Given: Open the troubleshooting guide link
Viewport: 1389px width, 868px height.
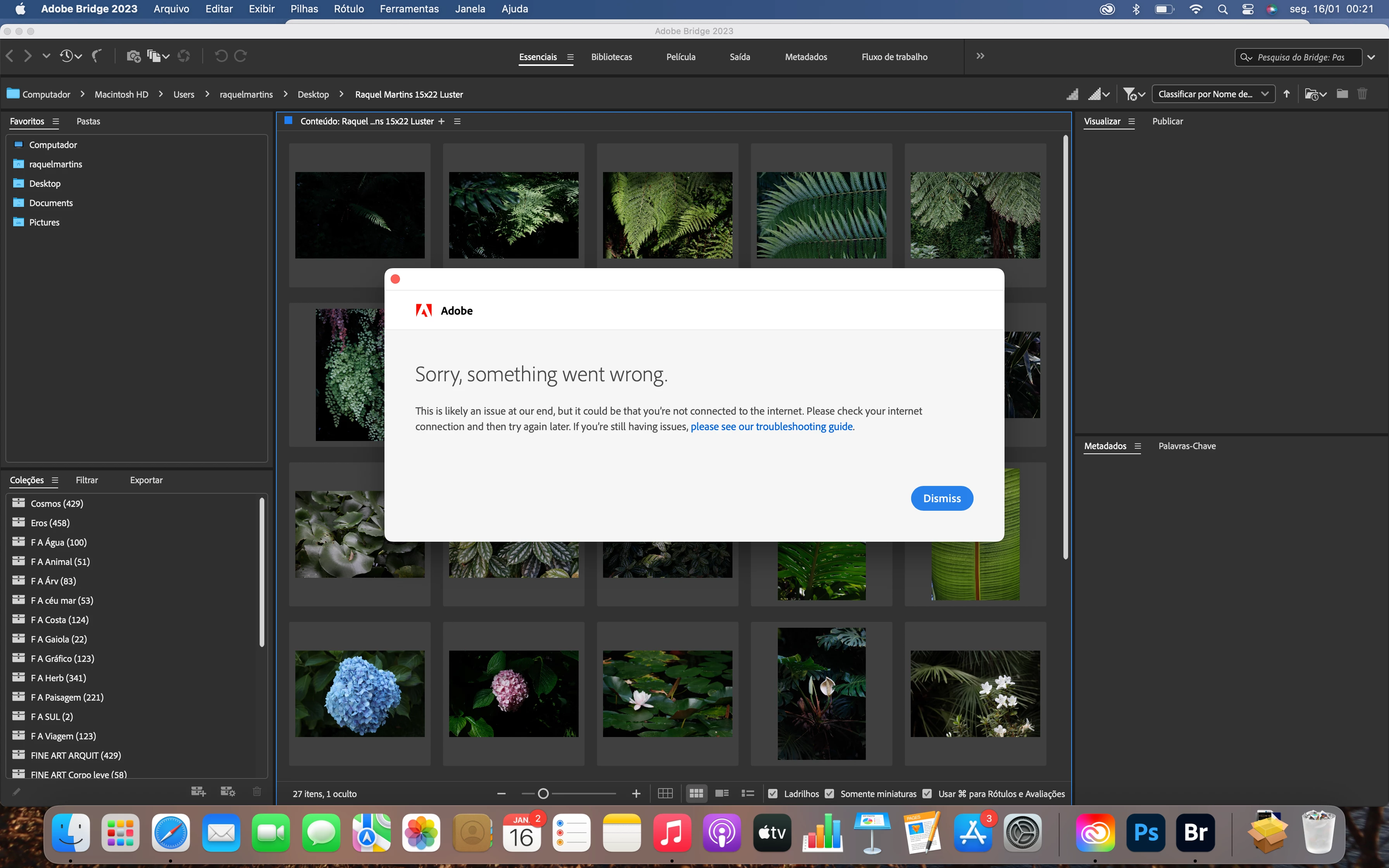Looking at the screenshot, I should pyautogui.click(x=771, y=427).
